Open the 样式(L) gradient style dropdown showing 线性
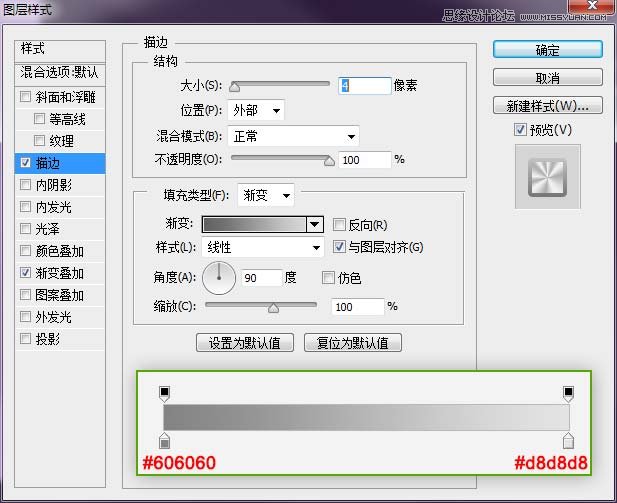 tap(263, 248)
